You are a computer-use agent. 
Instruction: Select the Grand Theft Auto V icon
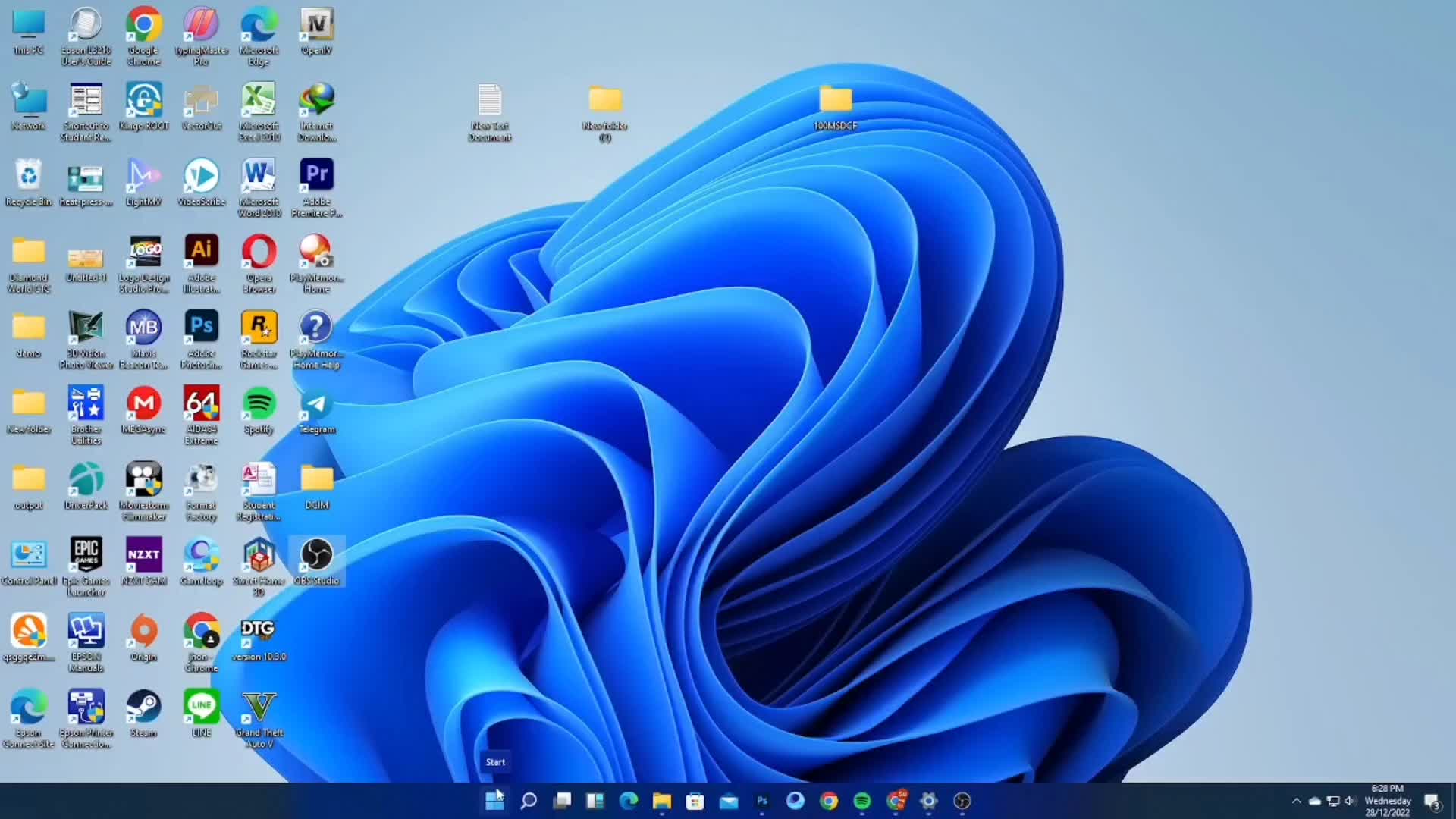[x=259, y=719]
